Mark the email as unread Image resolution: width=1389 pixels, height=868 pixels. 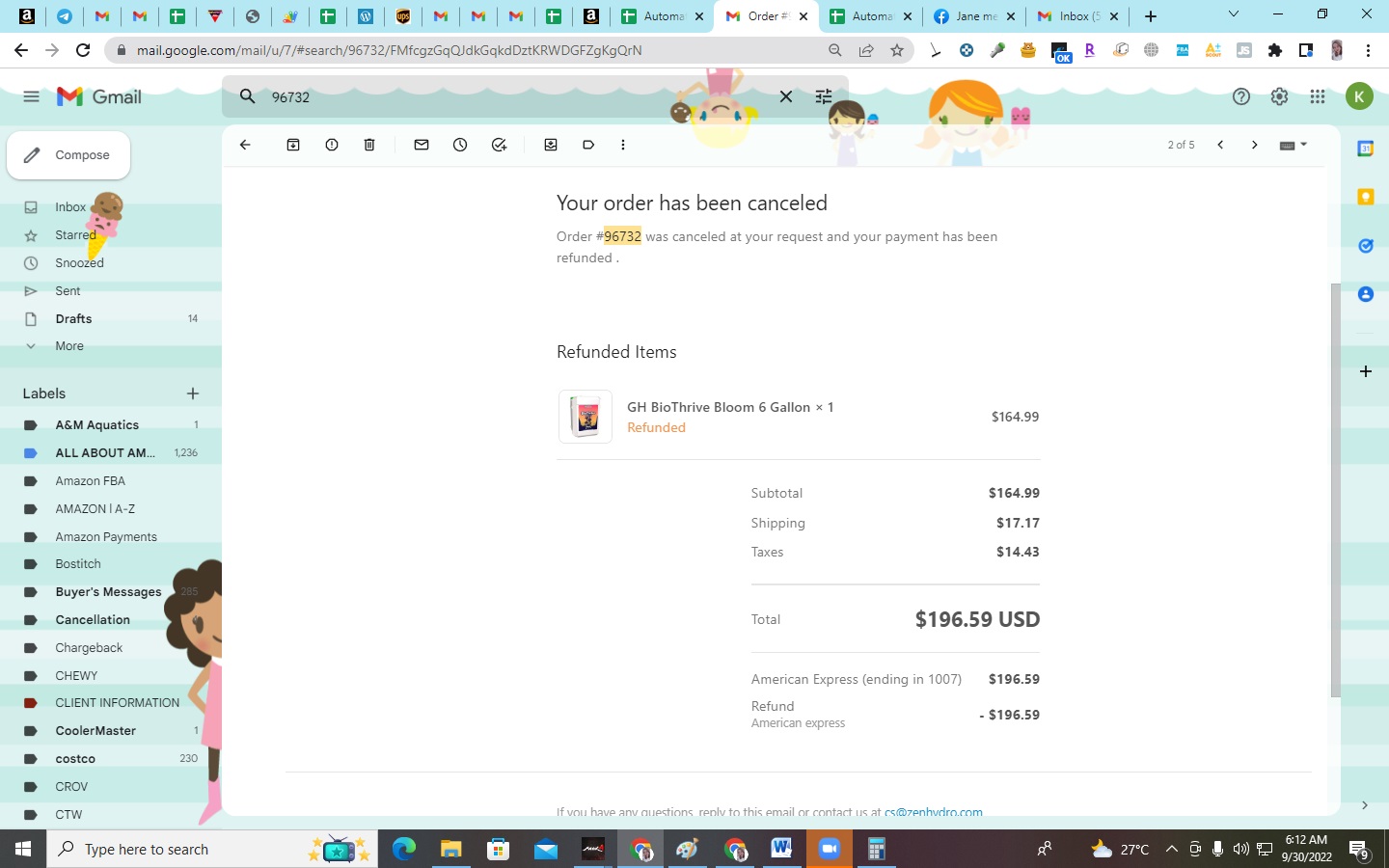pyautogui.click(x=422, y=145)
